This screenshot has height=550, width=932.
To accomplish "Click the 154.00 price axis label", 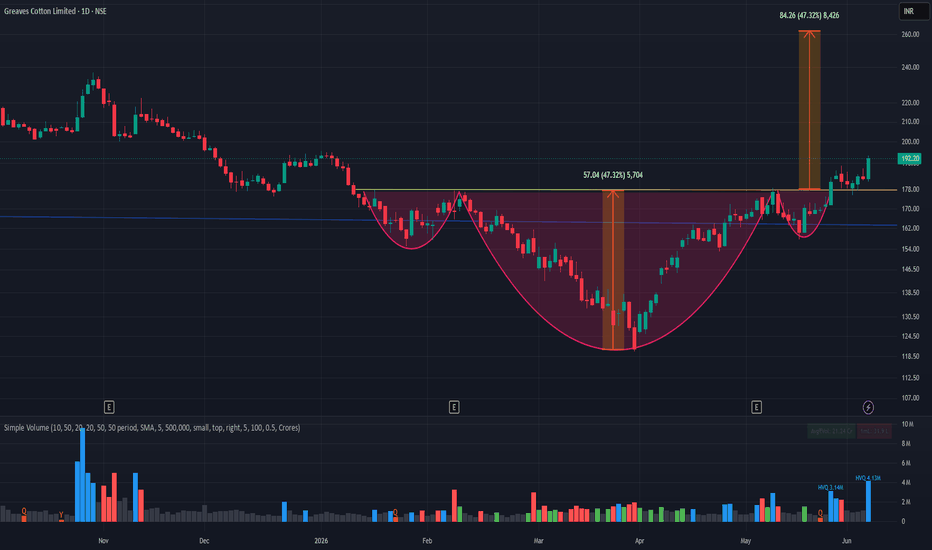I will [910, 249].
